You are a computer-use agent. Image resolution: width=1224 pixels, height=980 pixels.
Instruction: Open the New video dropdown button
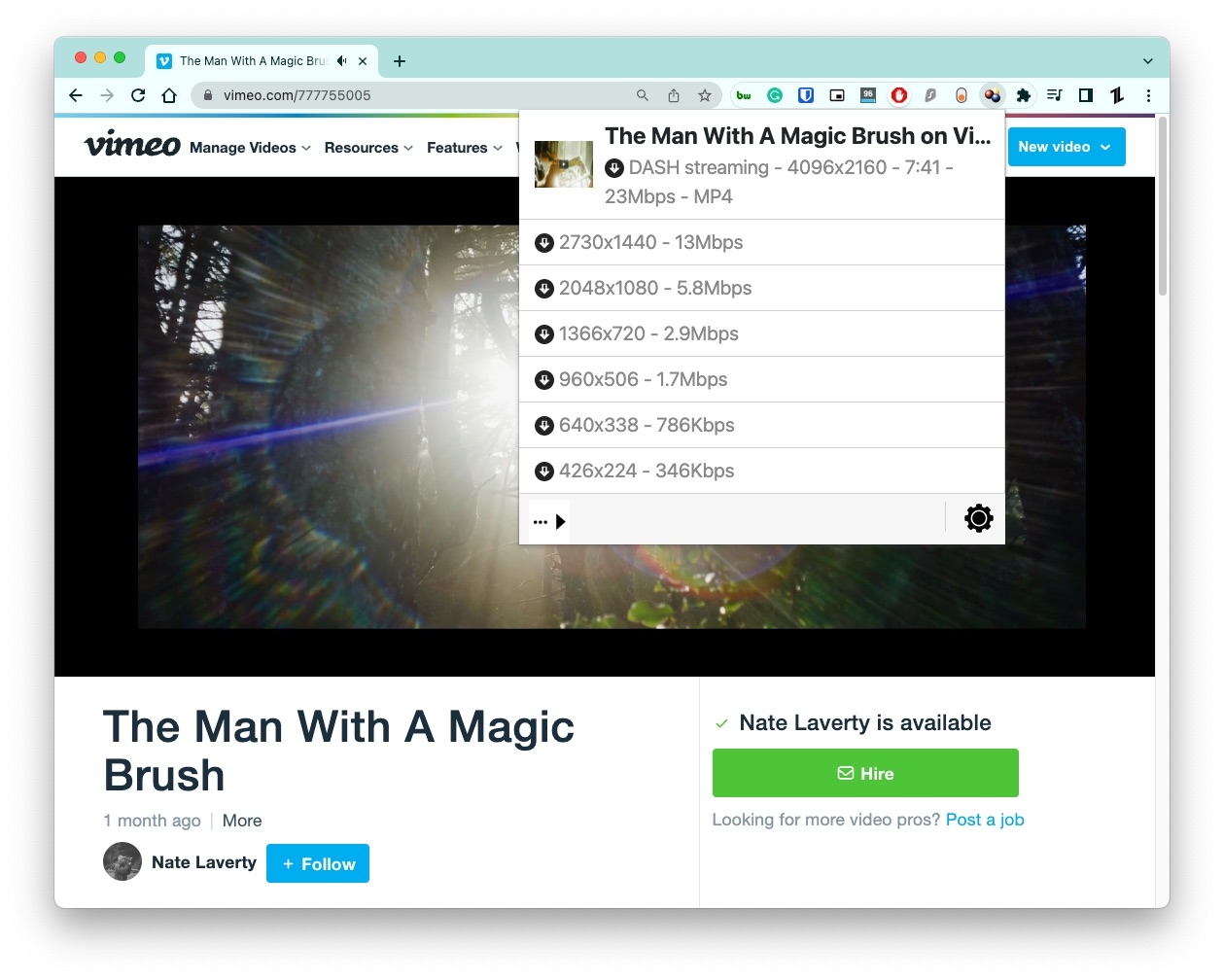pos(1067,147)
